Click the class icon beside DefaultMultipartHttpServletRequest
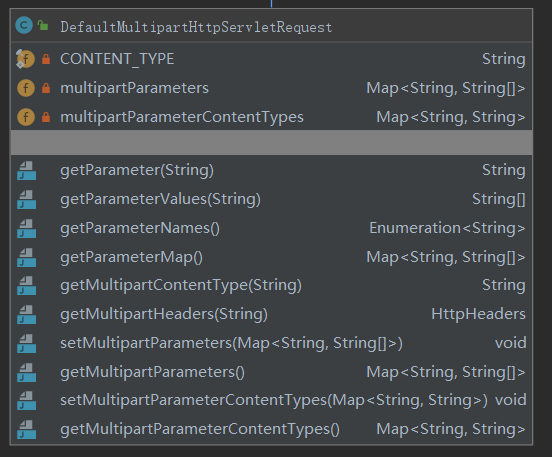 tap(24, 25)
